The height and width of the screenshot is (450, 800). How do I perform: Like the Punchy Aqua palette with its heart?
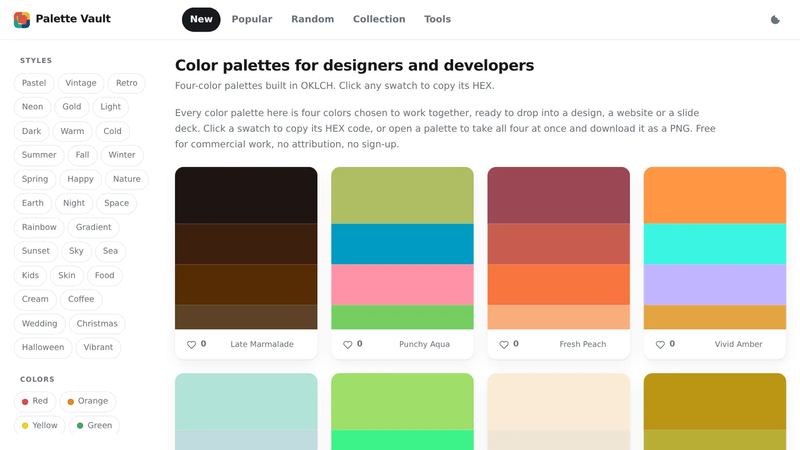[347, 344]
